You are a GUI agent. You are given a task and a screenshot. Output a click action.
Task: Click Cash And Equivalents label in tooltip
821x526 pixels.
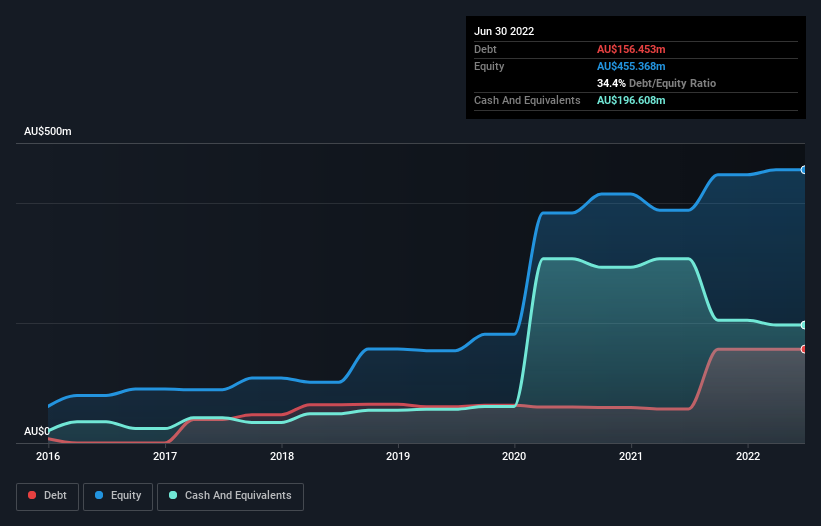(527, 100)
